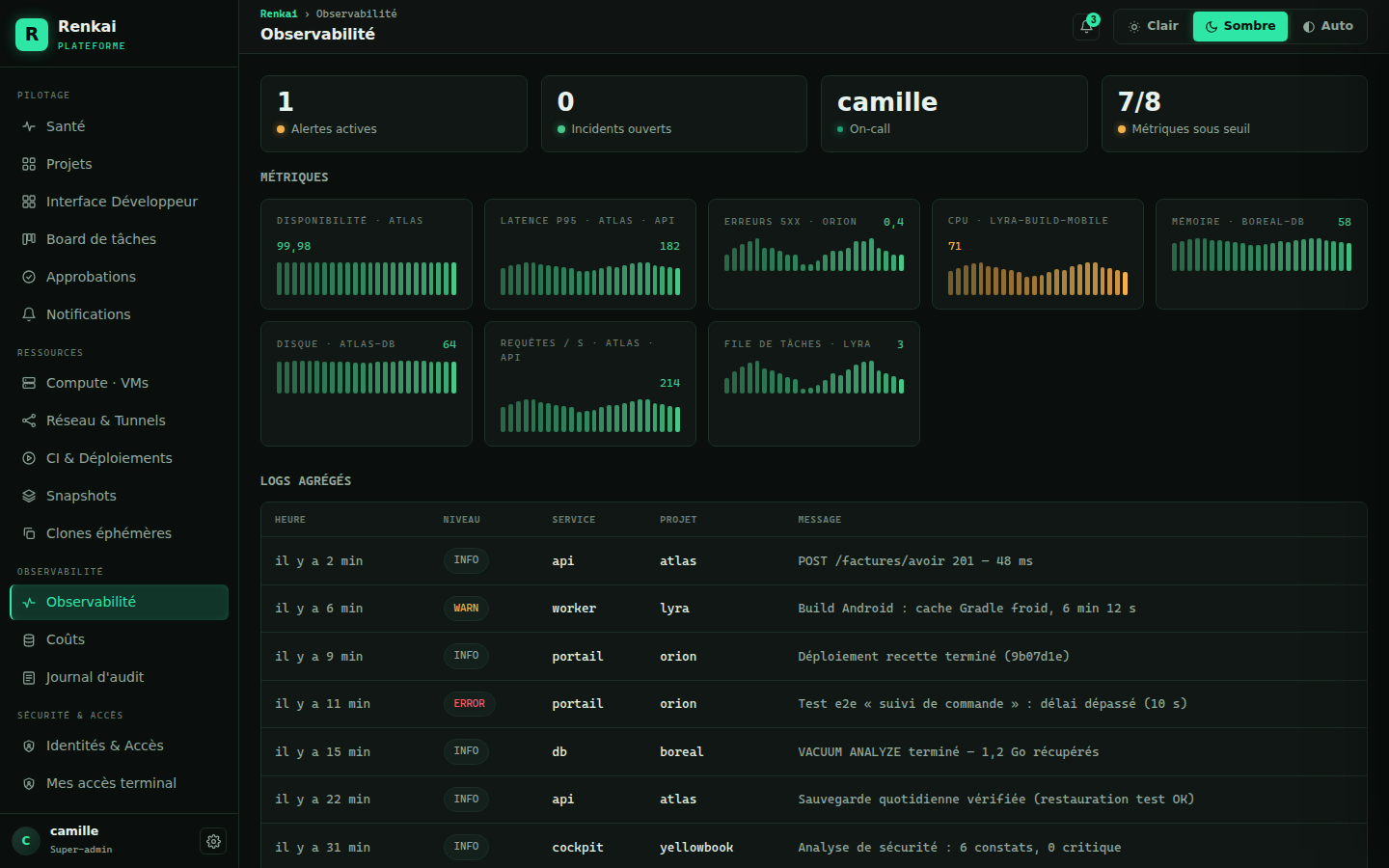Click the Renkai breadcrumb link
The image size is (1389, 868).
click(x=279, y=14)
